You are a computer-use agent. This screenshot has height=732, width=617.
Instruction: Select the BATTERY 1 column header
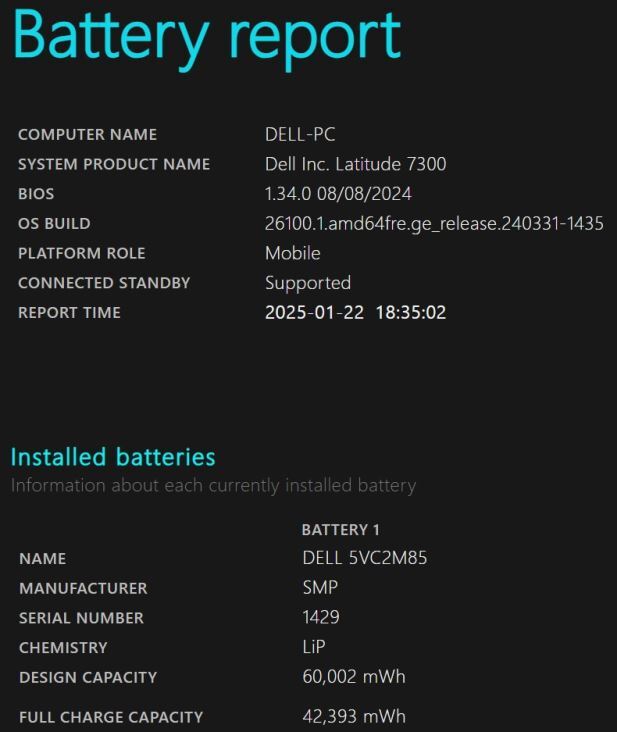(x=340, y=530)
